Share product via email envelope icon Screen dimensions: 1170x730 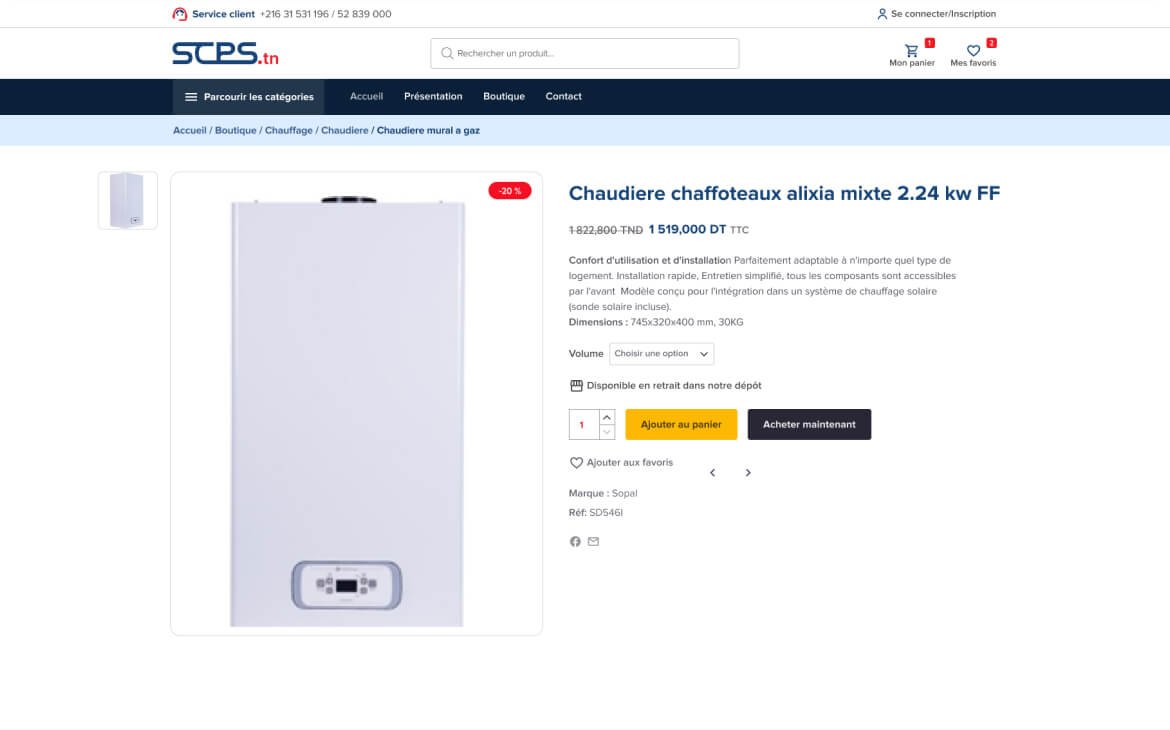593,541
